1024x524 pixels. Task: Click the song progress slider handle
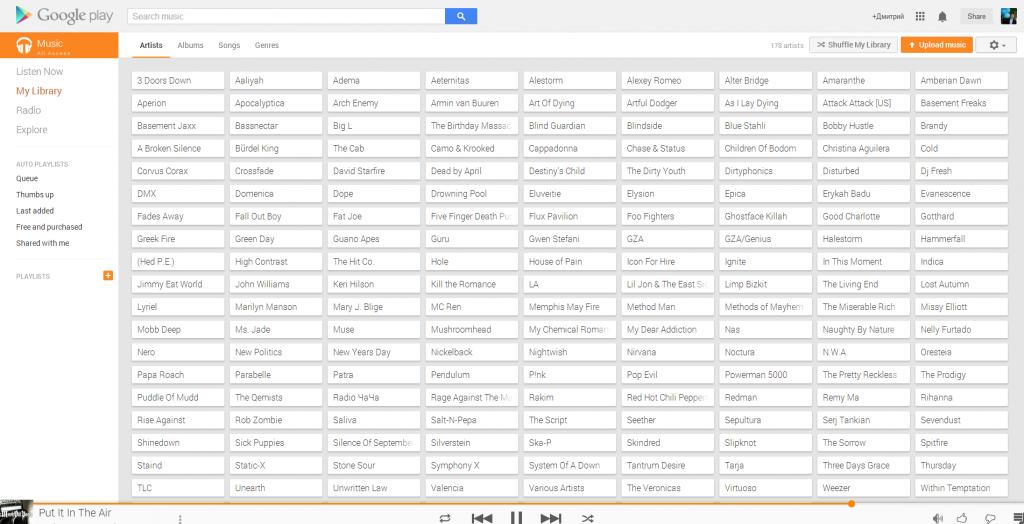click(x=851, y=504)
